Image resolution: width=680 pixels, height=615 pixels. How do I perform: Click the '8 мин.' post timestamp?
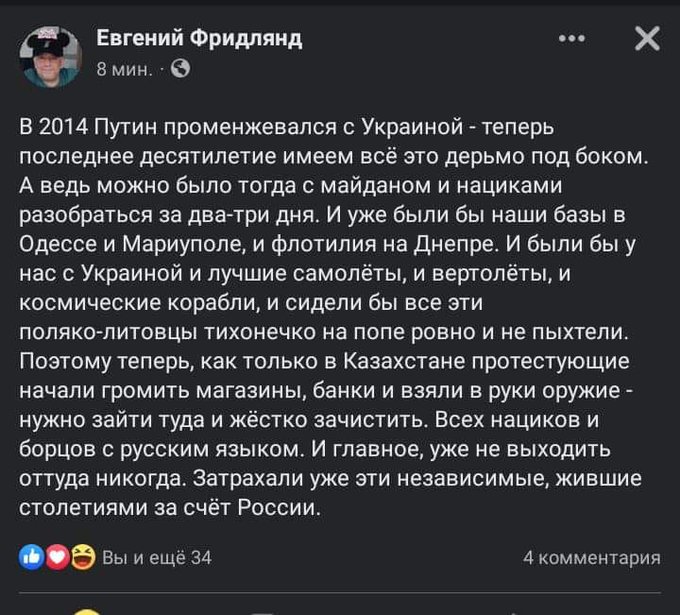click(x=125, y=69)
